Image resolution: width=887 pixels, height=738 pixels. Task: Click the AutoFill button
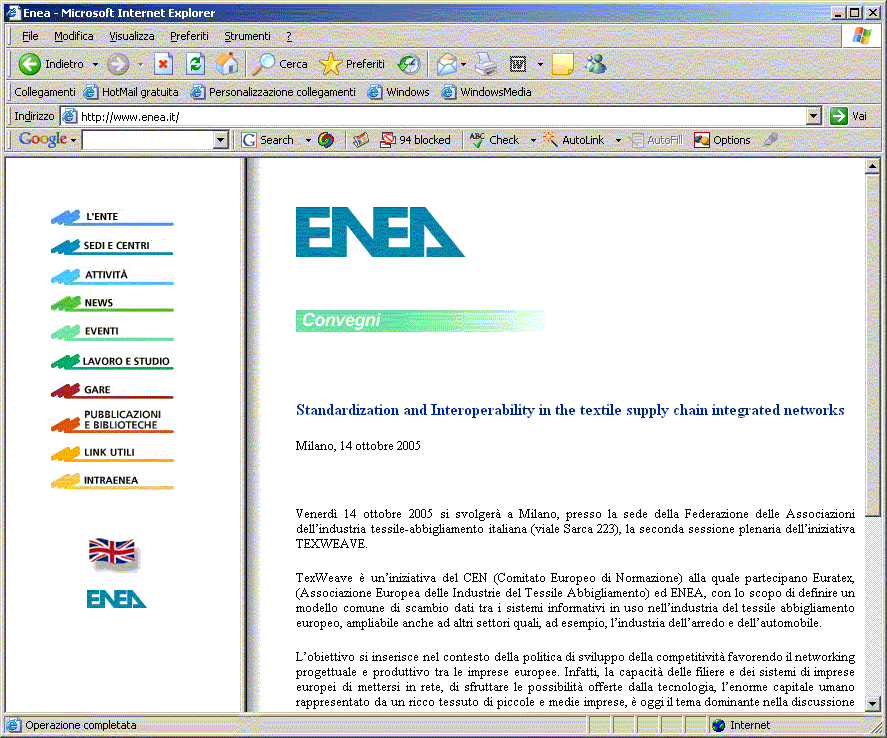coord(657,140)
